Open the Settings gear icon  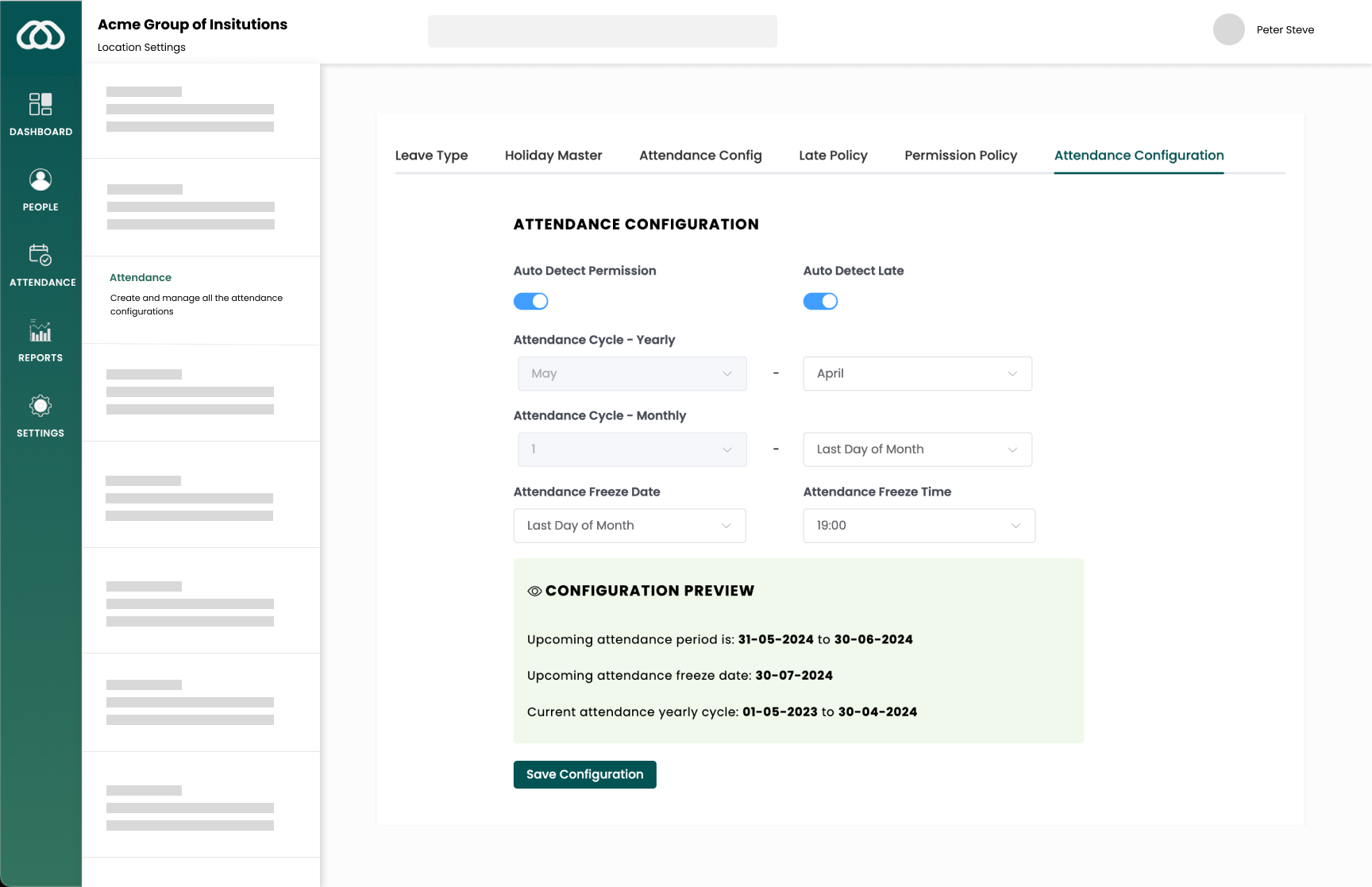coord(40,406)
